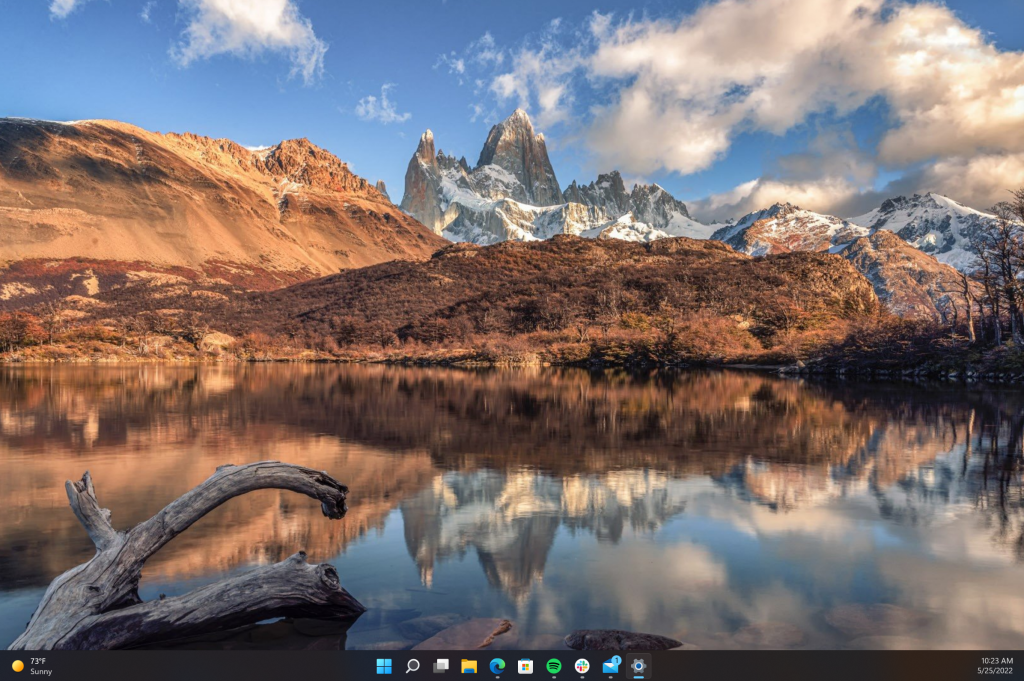Screen dimensions: 1024x681
Task: Switch to the Spotify app
Action: point(554,666)
